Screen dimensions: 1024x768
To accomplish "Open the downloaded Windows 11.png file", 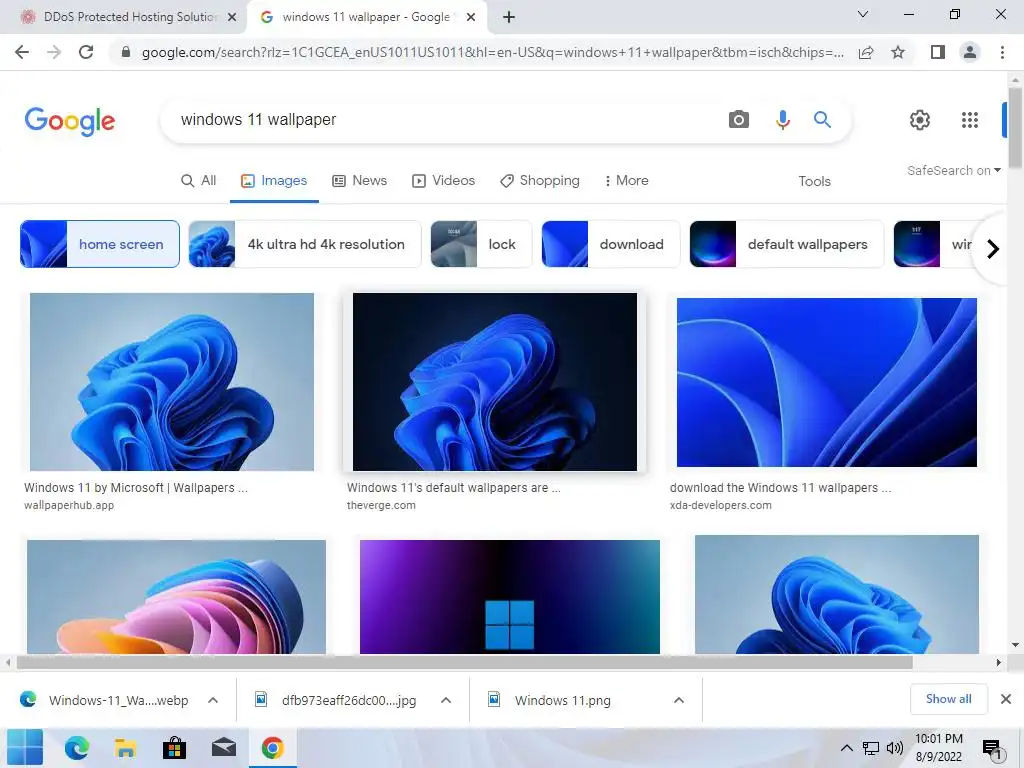I will coord(562,700).
